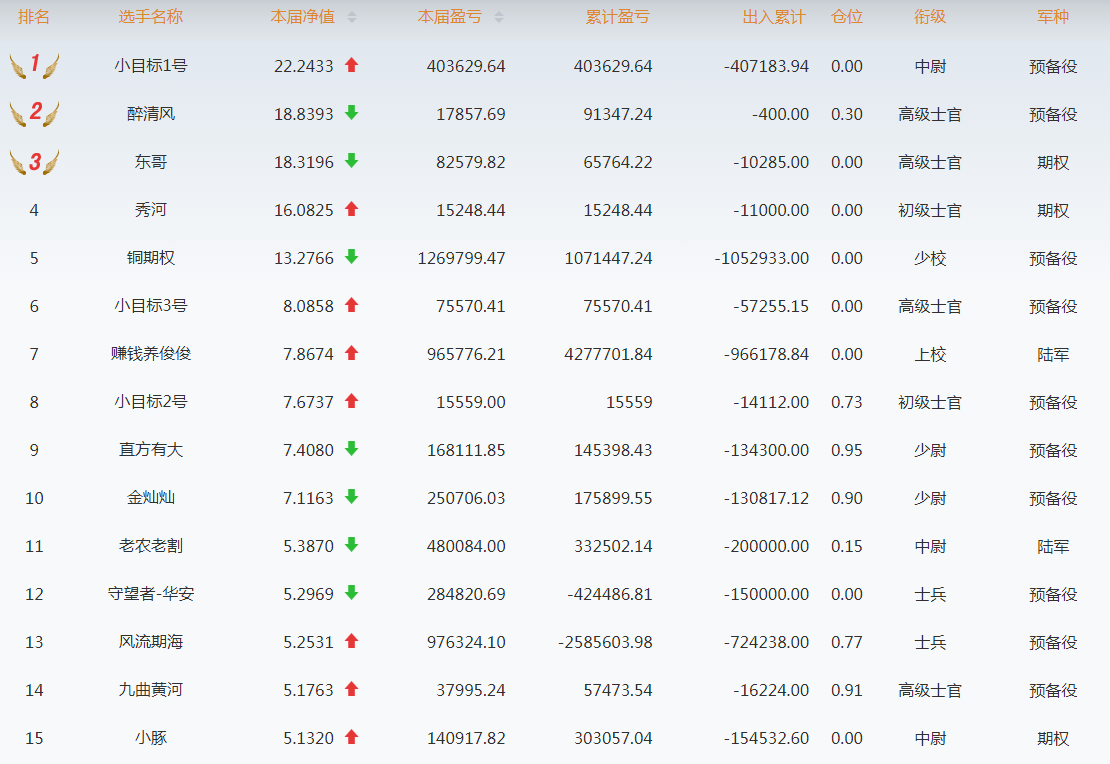Select 期权 in 小豚 row

[1053, 739]
